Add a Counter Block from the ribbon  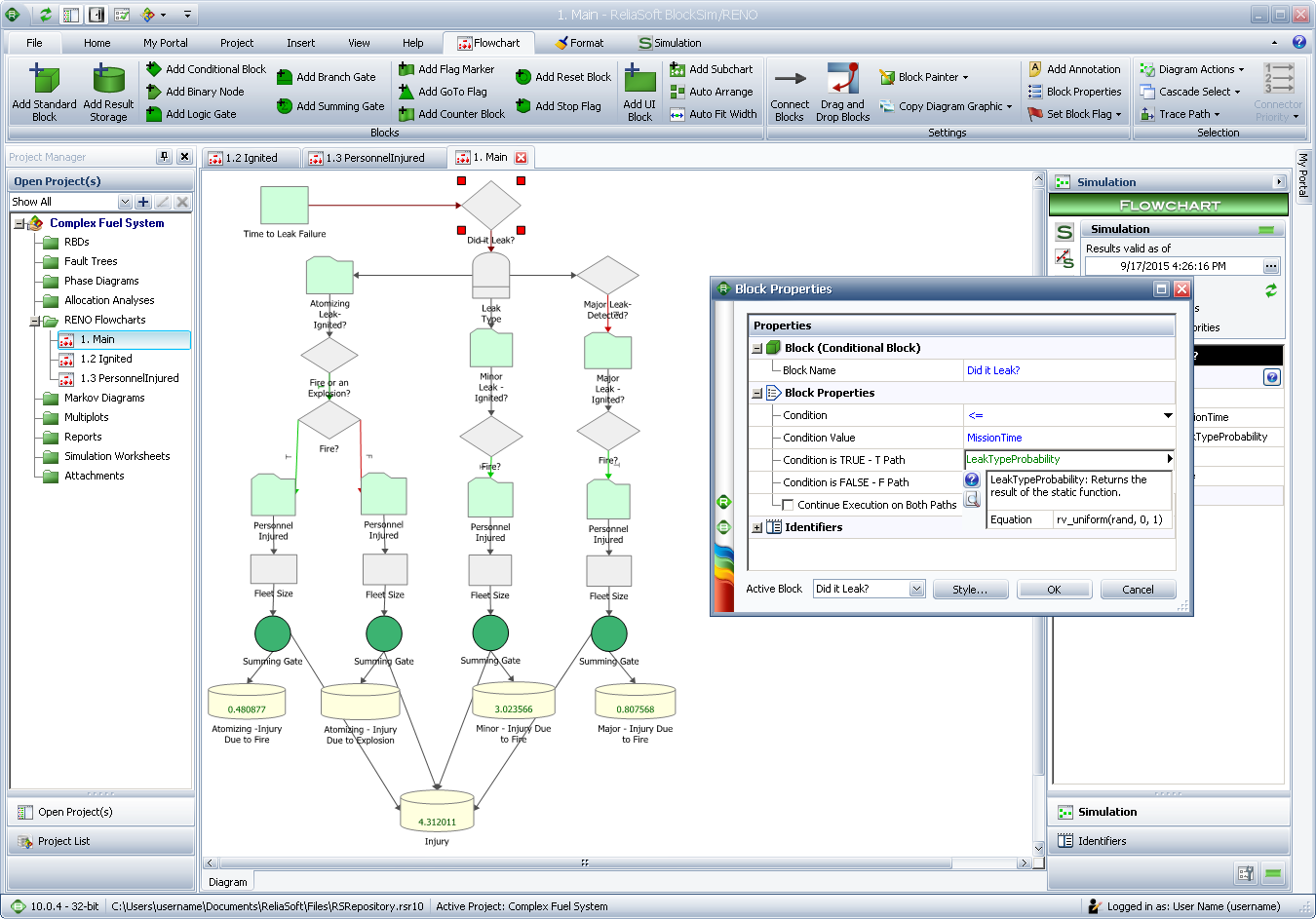pos(406,114)
